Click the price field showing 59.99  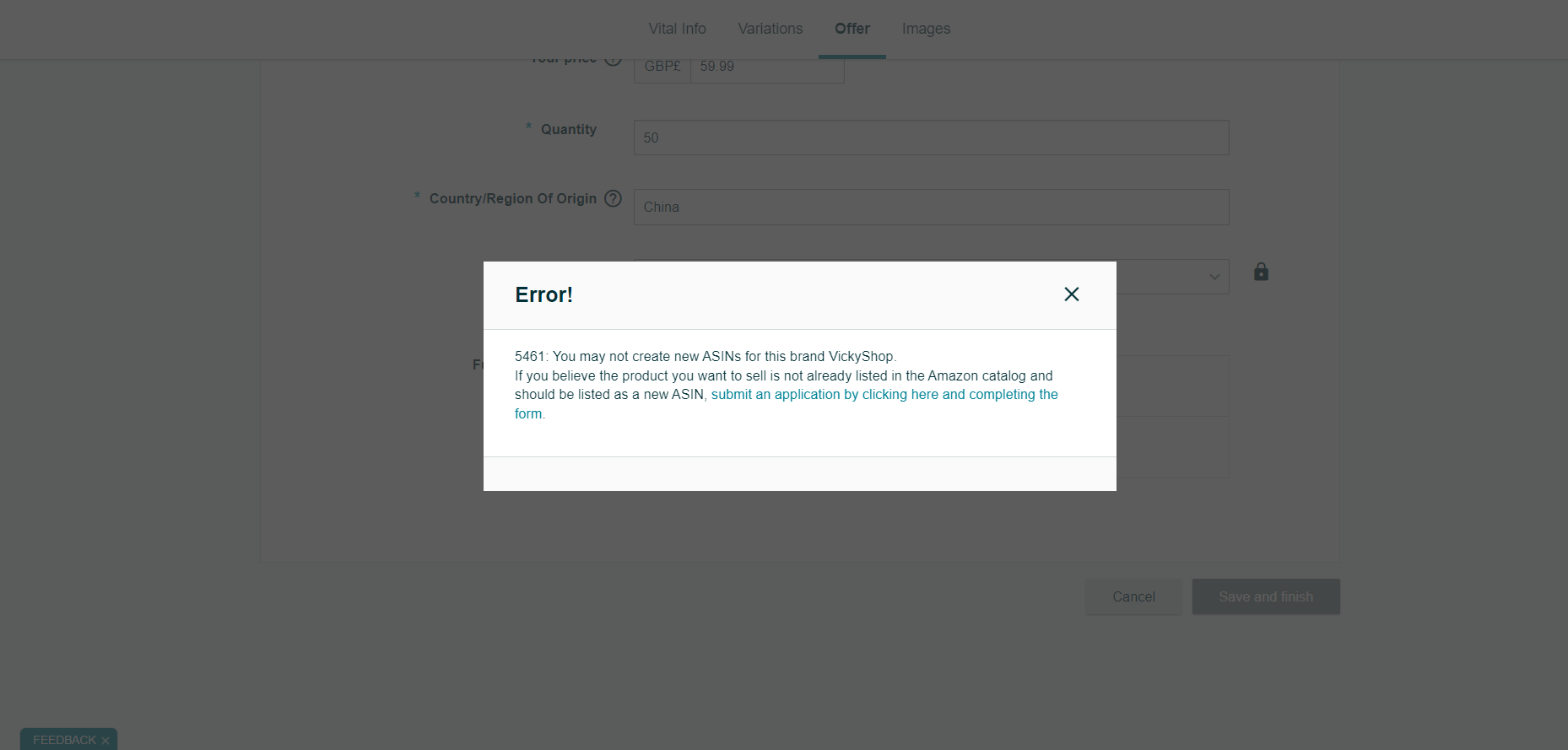point(767,67)
